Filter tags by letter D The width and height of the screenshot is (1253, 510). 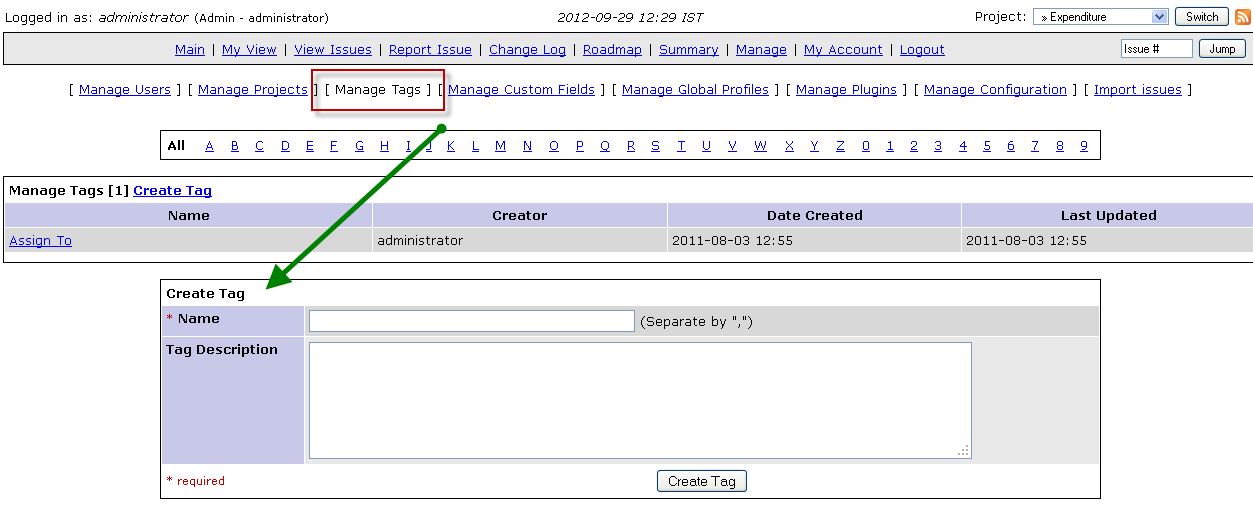[285, 146]
